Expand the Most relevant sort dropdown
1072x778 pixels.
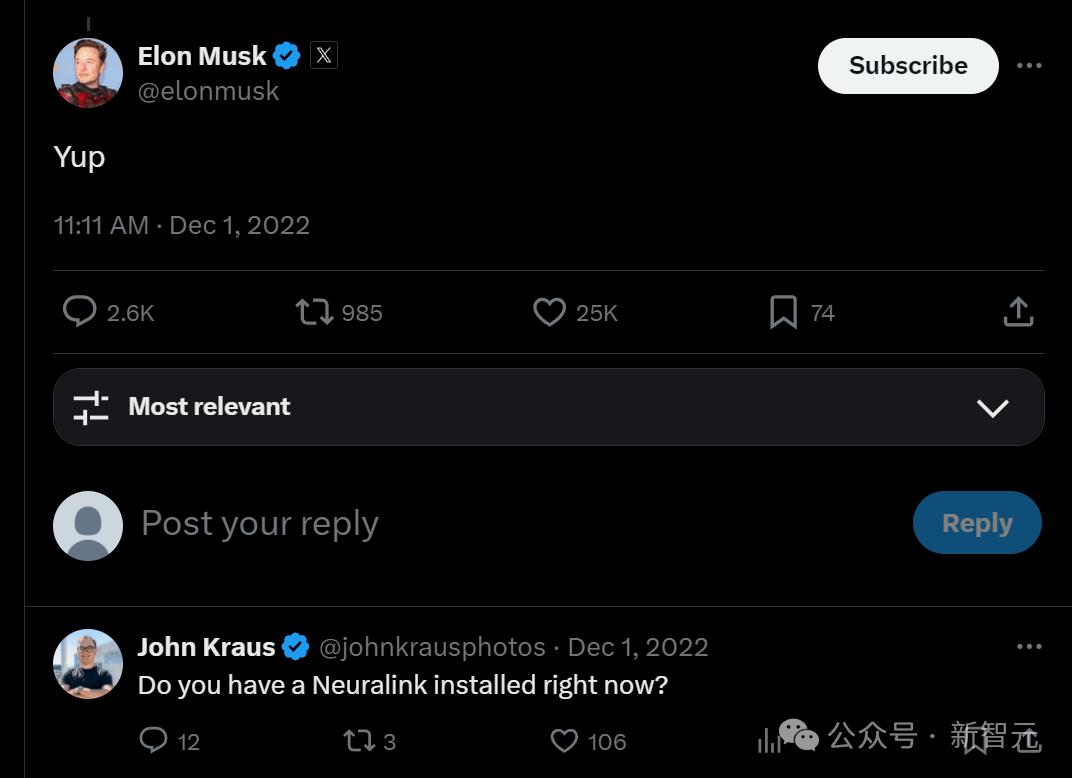tap(992, 407)
